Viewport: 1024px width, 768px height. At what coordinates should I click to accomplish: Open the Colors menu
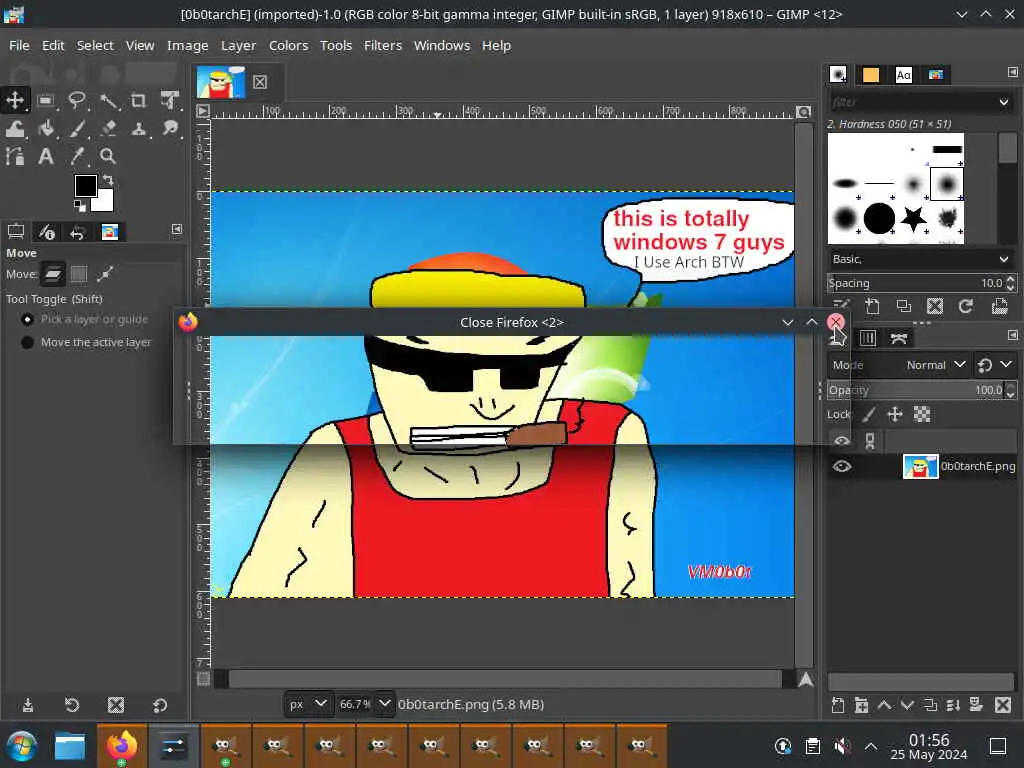[x=288, y=45]
